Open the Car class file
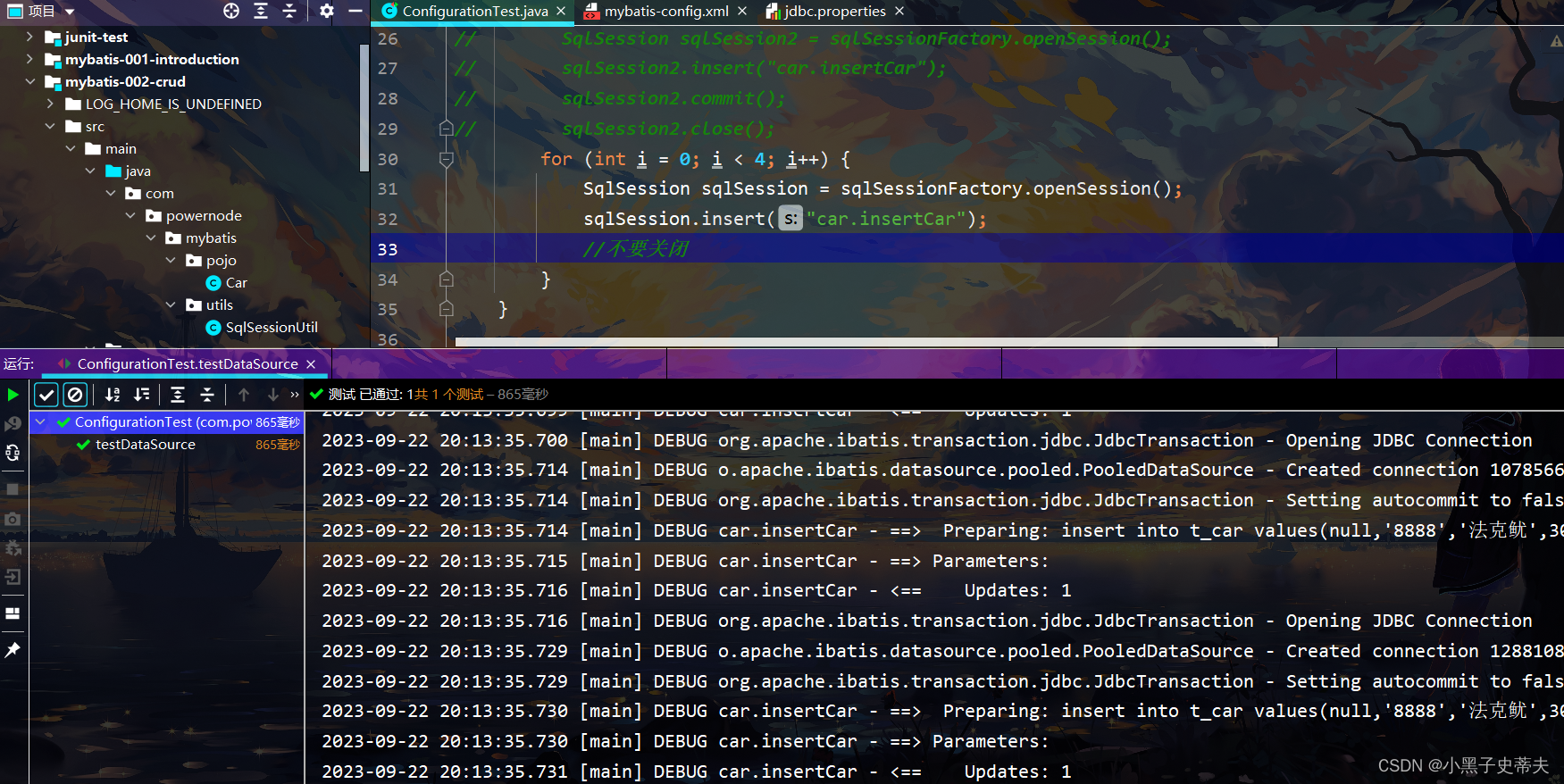Screen dimensions: 1564x784 click(x=227, y=282)
